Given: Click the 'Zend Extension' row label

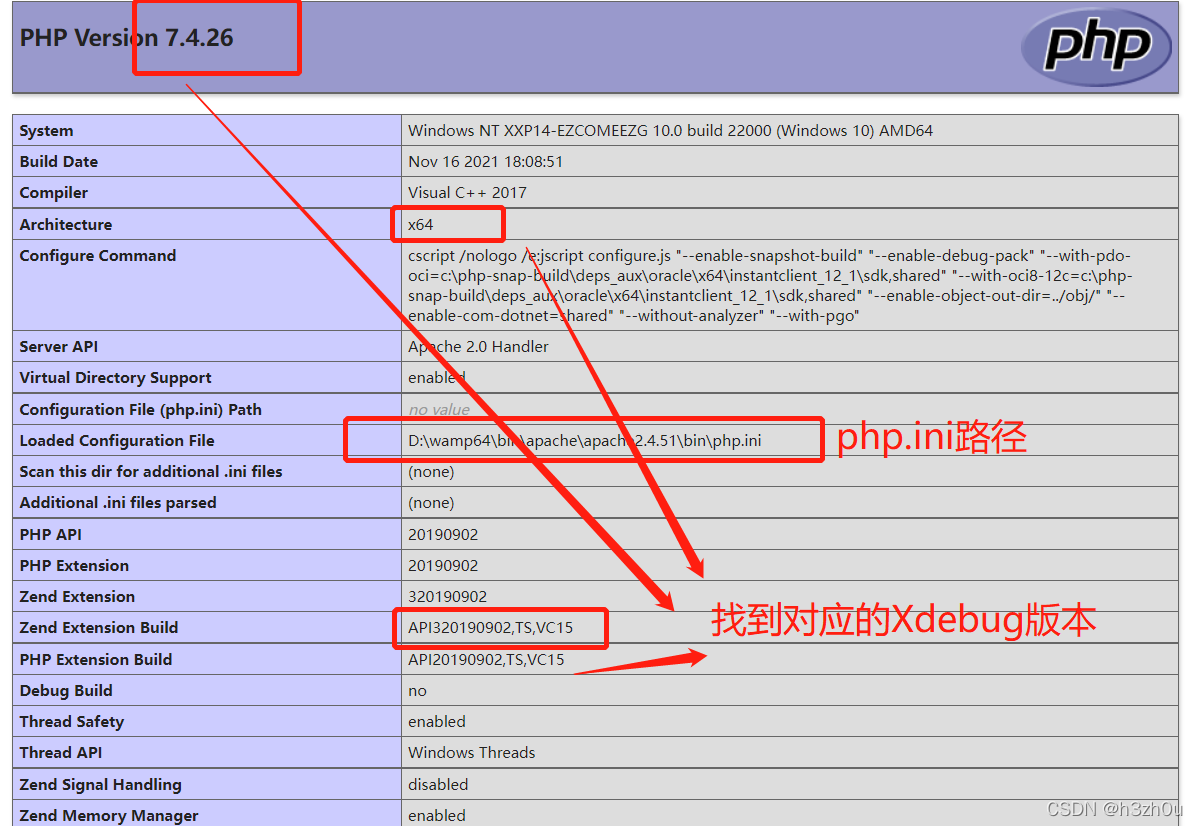Looking at the screenshot, I should click(x=77, y=596).
